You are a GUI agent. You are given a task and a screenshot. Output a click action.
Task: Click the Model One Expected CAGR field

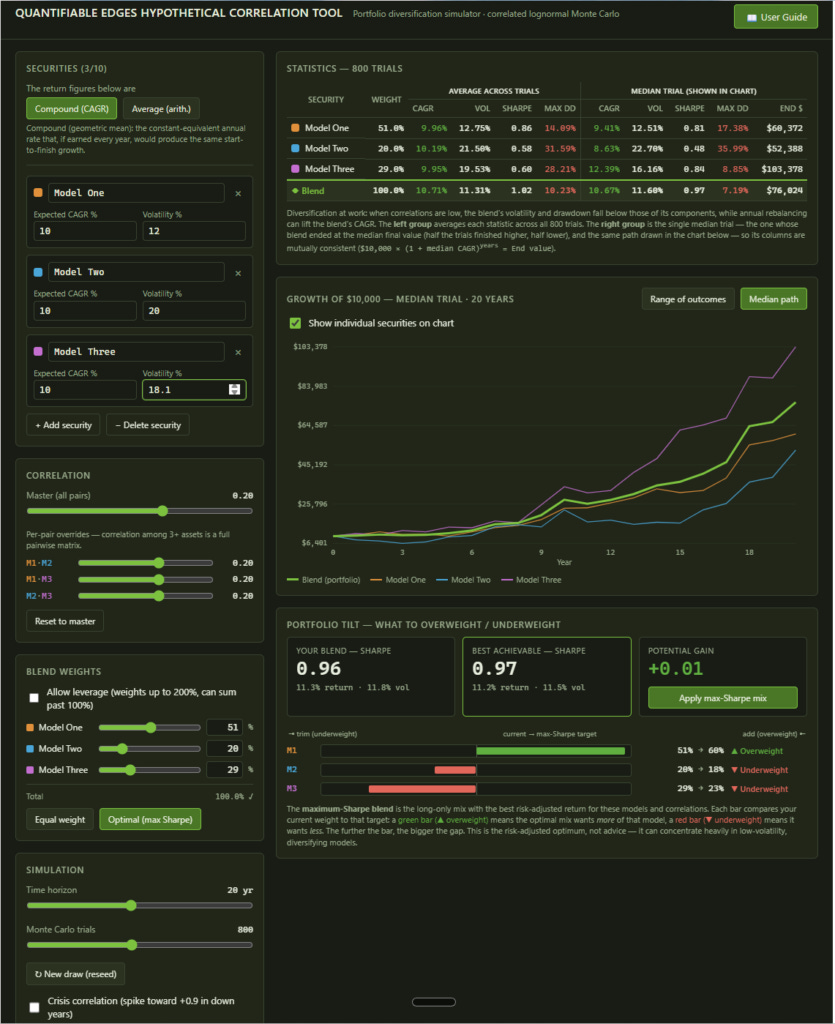tap(85, 231)
